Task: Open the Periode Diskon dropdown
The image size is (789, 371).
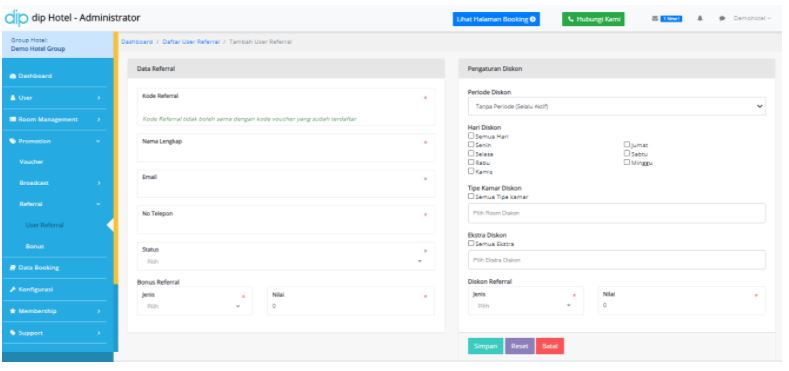Action: pos(617,106)
